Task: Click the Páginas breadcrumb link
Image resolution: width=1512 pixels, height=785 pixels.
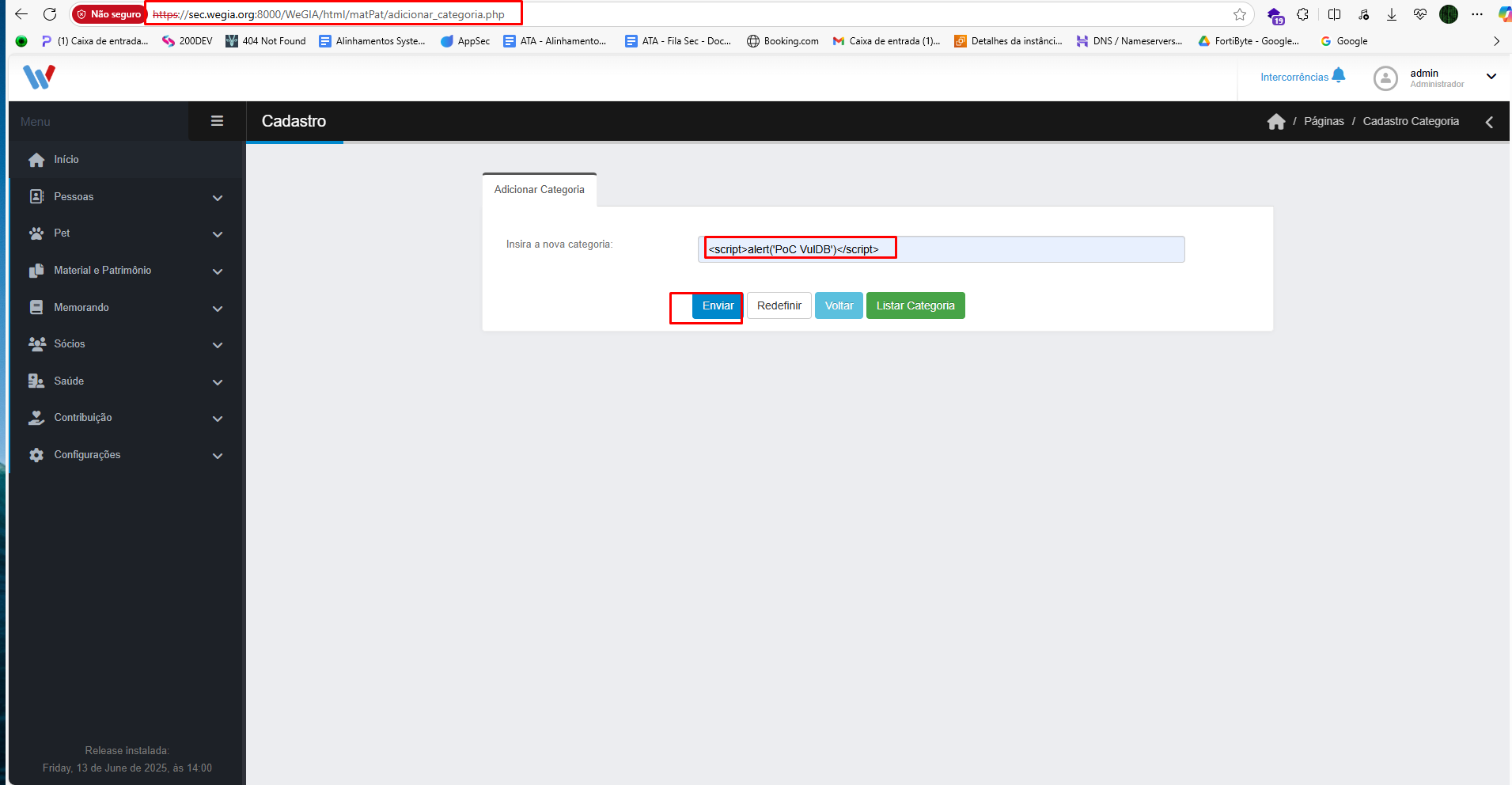Action: pyautogui.click(x=1324, y=121)
